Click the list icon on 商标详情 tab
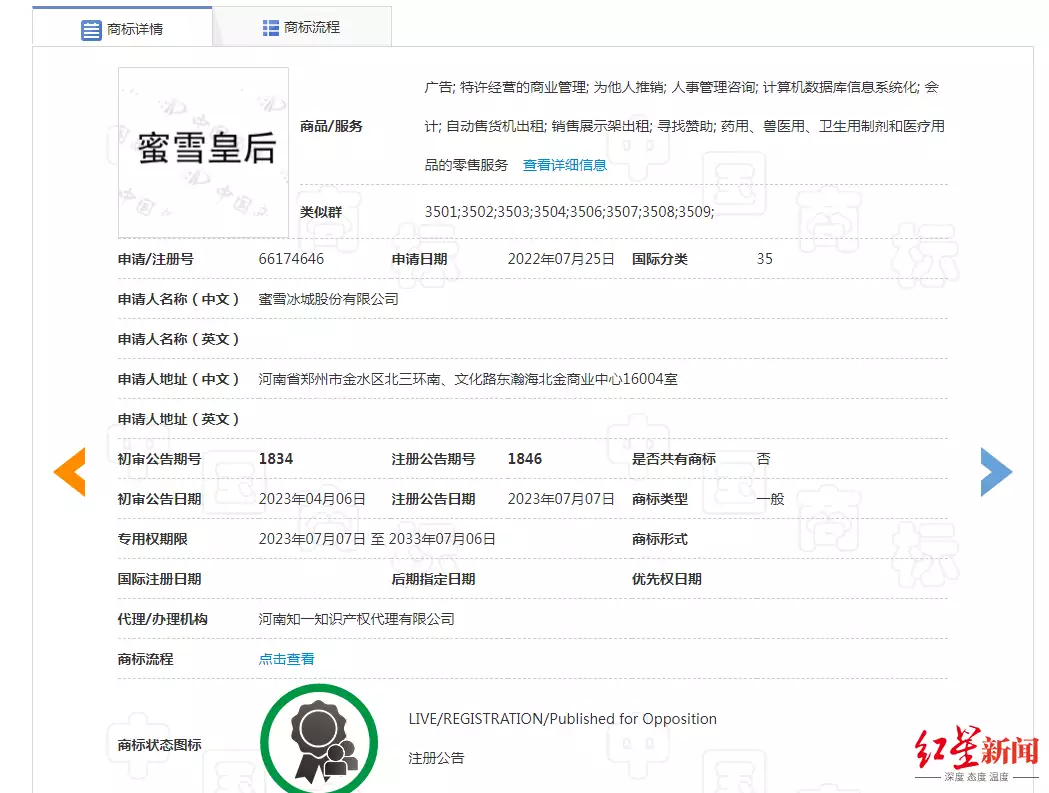This screenshot has height=793, width=1049. pyautogui.click(x=91, y=29)
